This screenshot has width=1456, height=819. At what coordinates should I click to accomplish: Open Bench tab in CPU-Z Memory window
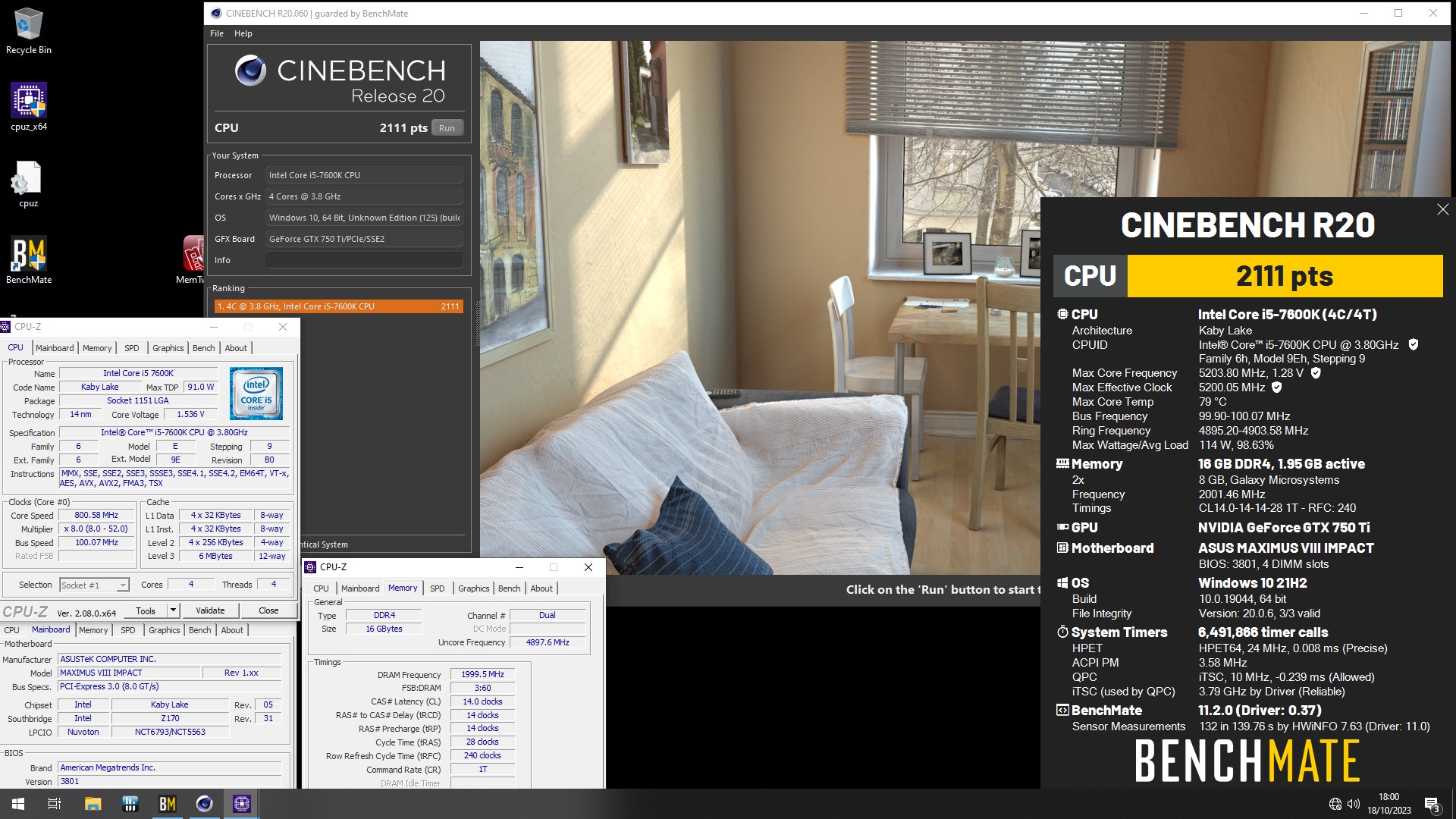[x=510, y=588]
